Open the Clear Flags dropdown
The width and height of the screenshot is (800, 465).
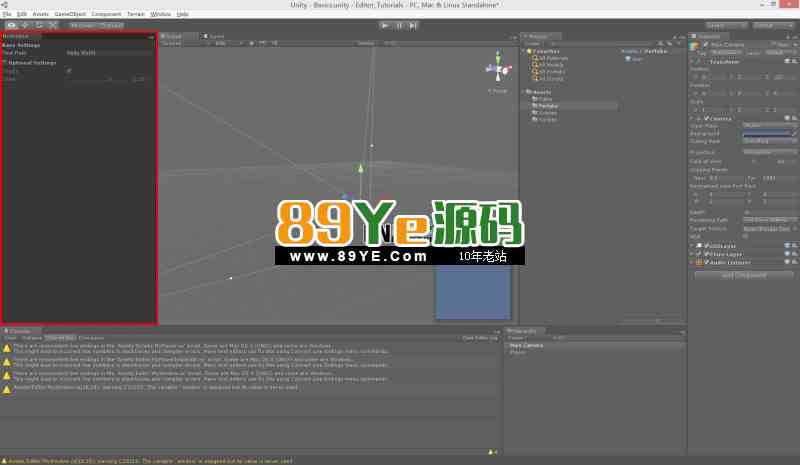pos(769,125)
